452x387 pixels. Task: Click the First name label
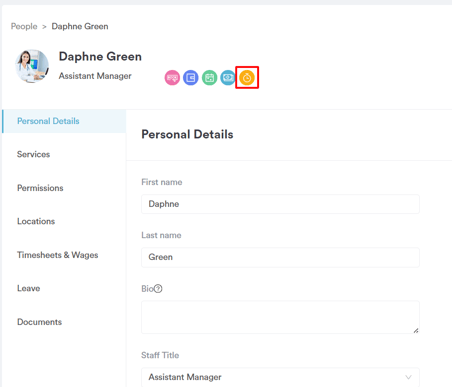point(162,182)
